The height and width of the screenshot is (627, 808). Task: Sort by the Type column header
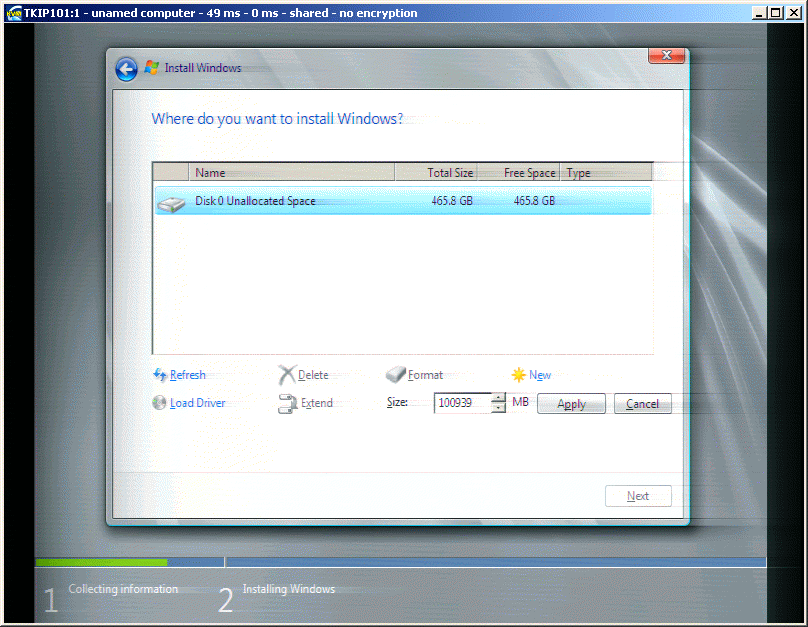pyautogui.click(x=607, y=173)
